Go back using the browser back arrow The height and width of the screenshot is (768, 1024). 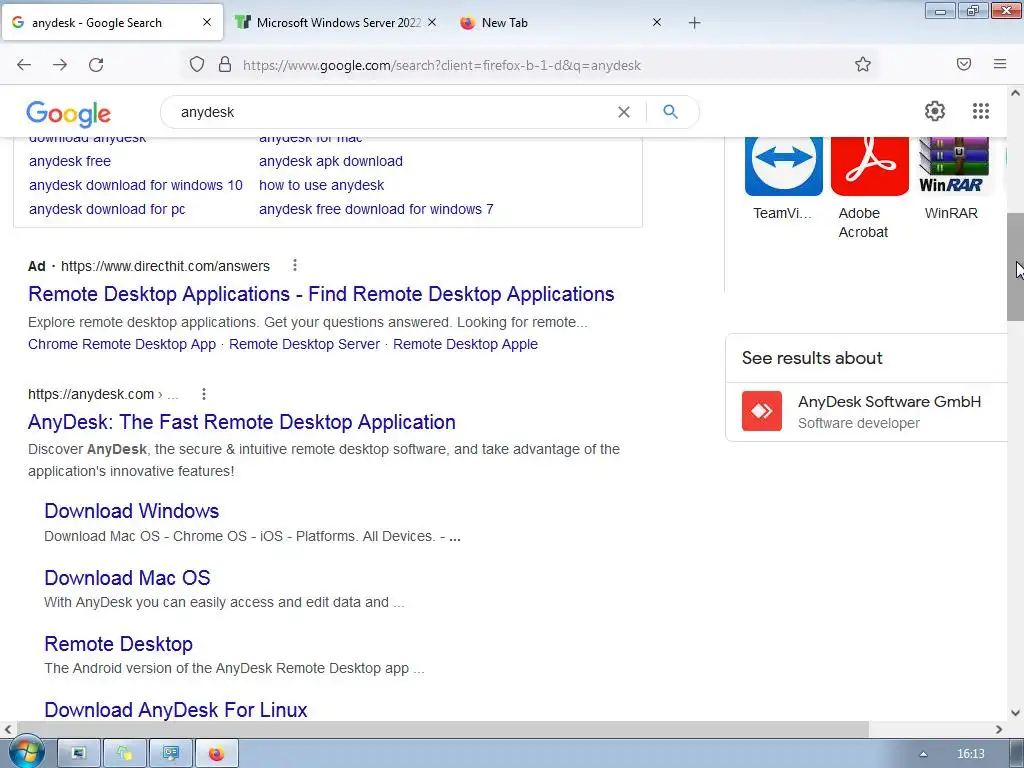coord(24,65)
